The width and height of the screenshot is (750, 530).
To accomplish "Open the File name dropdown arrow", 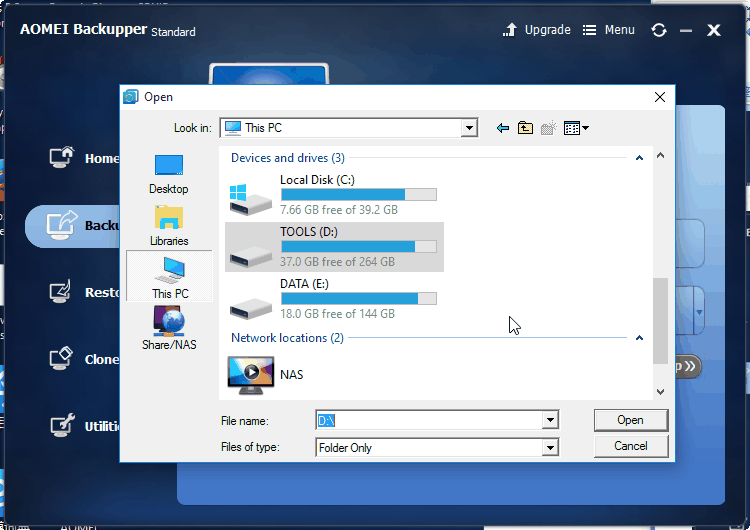I will pos(550,420).
